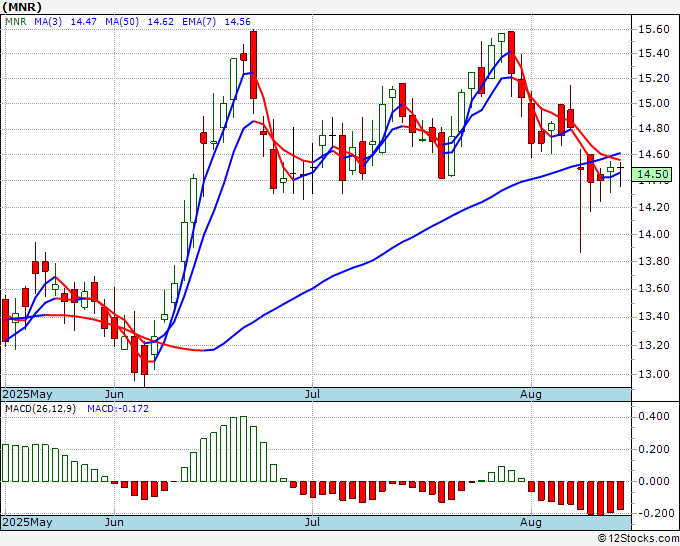Click the EMA(7) value 14.56

pos(238,22)
